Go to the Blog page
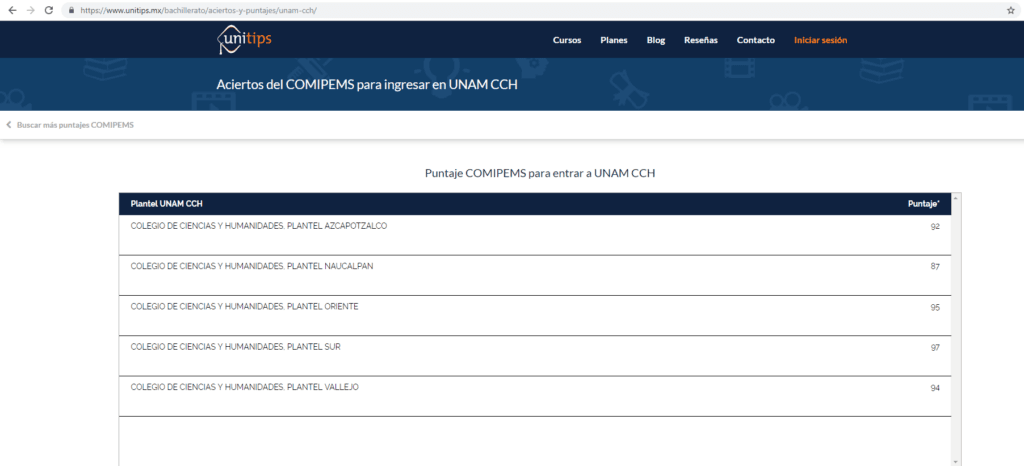Screen dimensions: 1024x466 655,40
